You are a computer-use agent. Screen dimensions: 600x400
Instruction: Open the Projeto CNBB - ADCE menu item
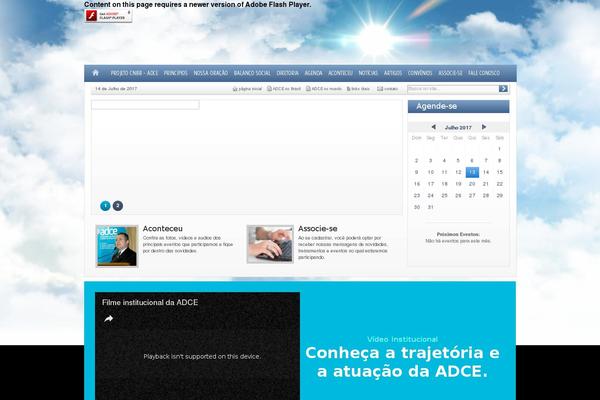coord(134,73)
